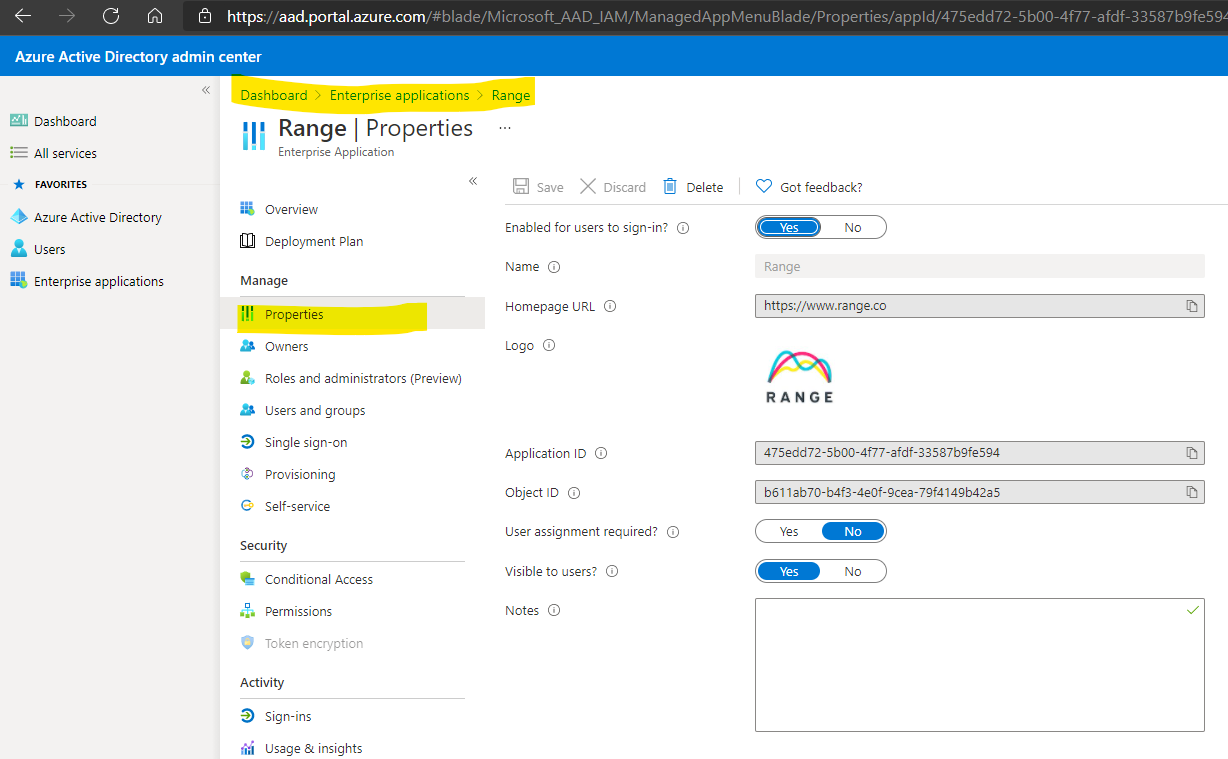The height and width of the screenshot is (759, 1228).
Task: Click info icon beside Application ID
Action: 601,453
